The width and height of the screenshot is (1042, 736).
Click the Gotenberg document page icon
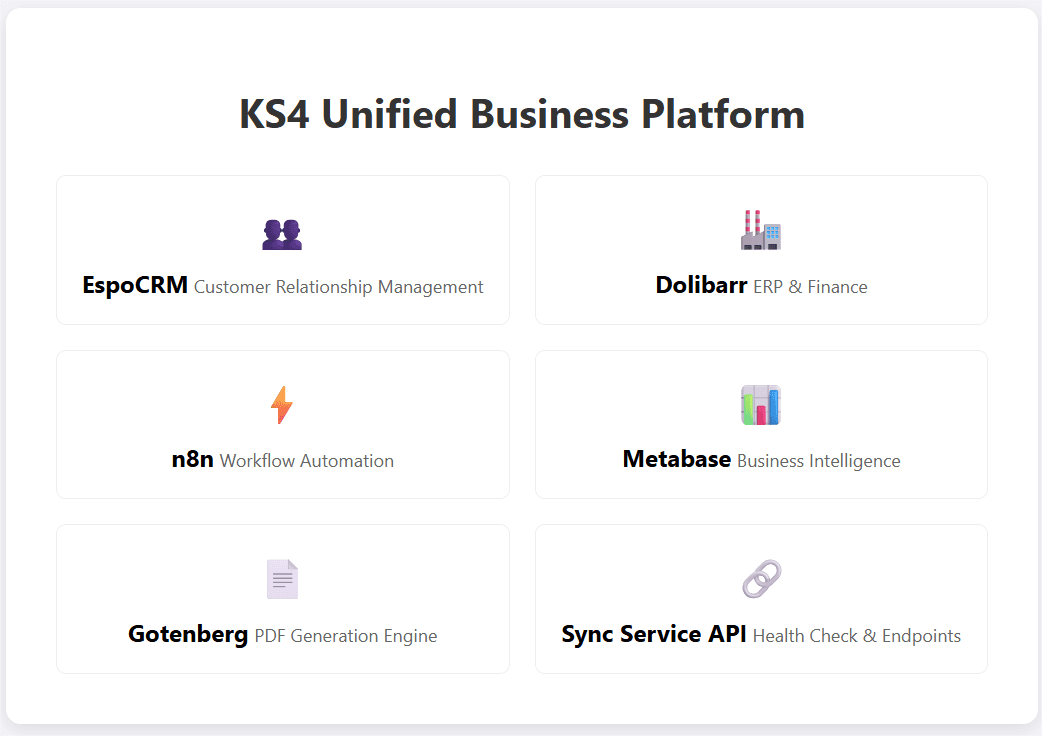click(282, 579)
